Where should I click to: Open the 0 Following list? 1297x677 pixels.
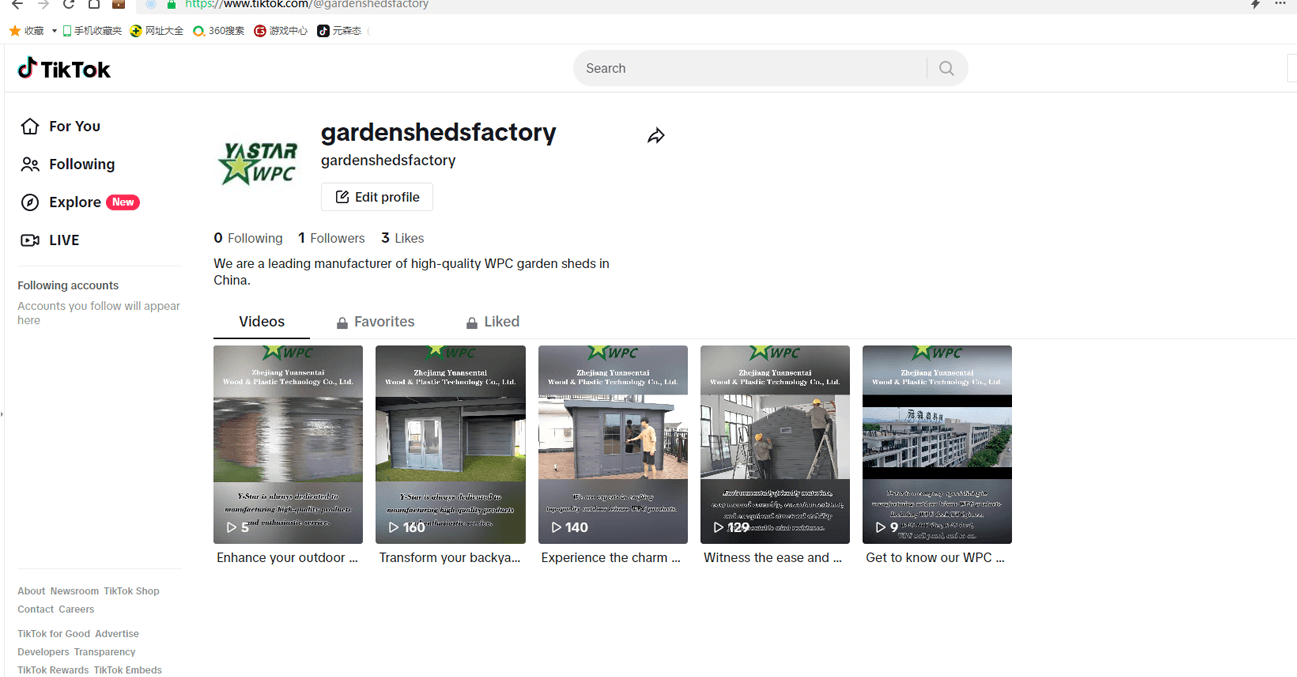click(248, 238)
